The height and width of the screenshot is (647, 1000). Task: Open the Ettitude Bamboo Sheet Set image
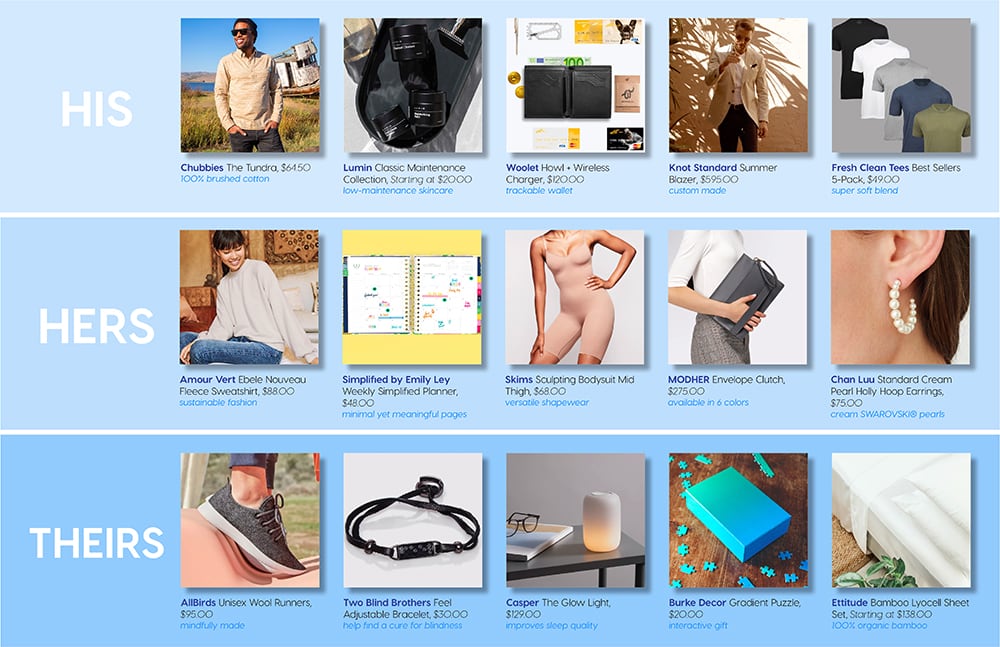pos(901,520)
